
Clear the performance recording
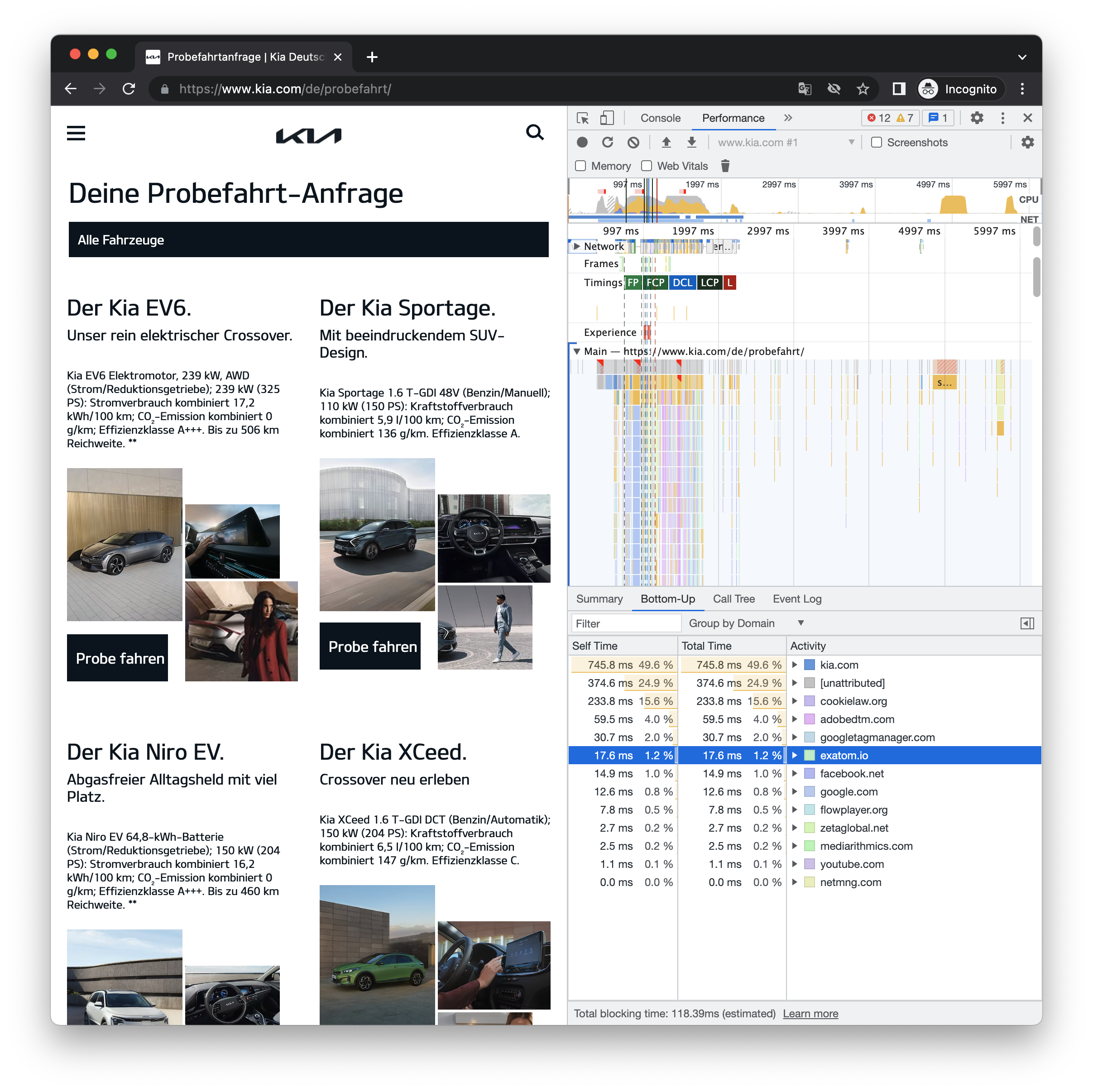click(x=633, y=143)
